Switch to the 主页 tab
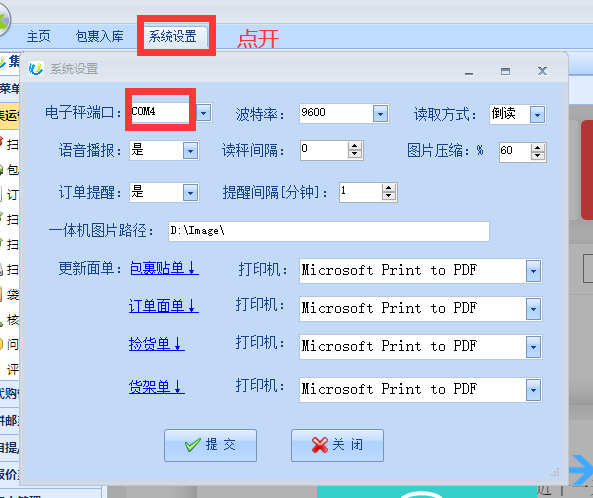593x498 pixels. tap(39, 36)
